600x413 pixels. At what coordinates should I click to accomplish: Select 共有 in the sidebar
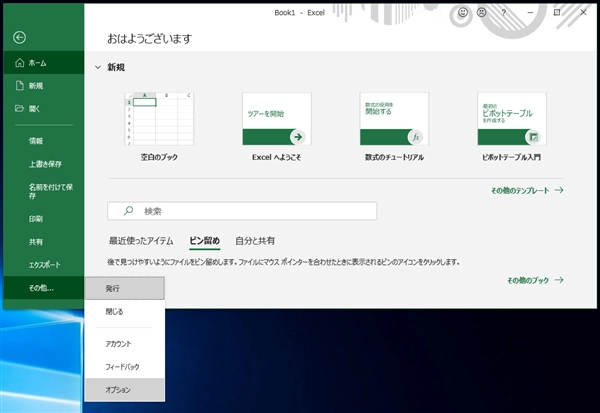click(x=44, y=242)
